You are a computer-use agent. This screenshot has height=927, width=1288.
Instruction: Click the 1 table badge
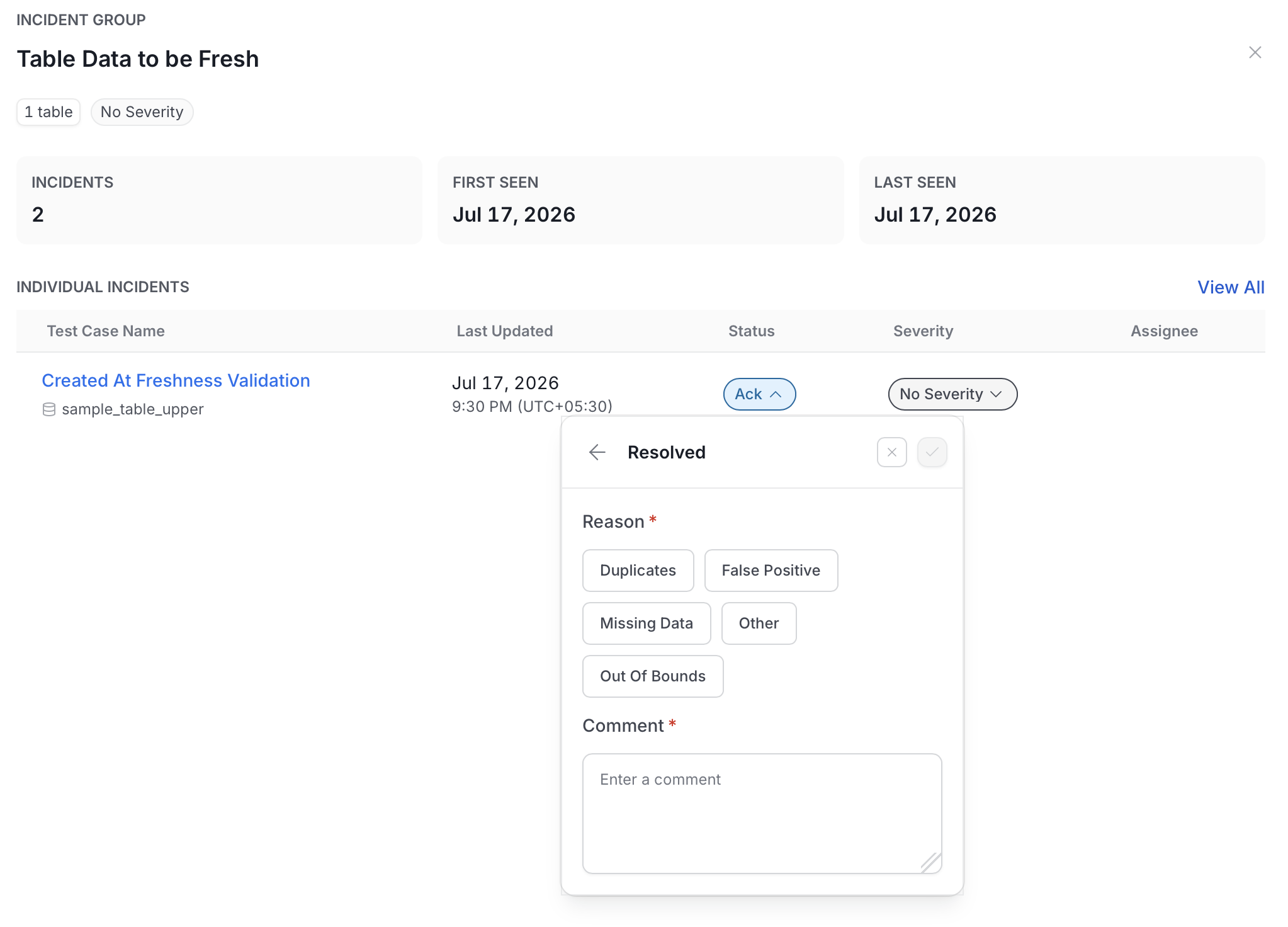[x=48, y=112]
